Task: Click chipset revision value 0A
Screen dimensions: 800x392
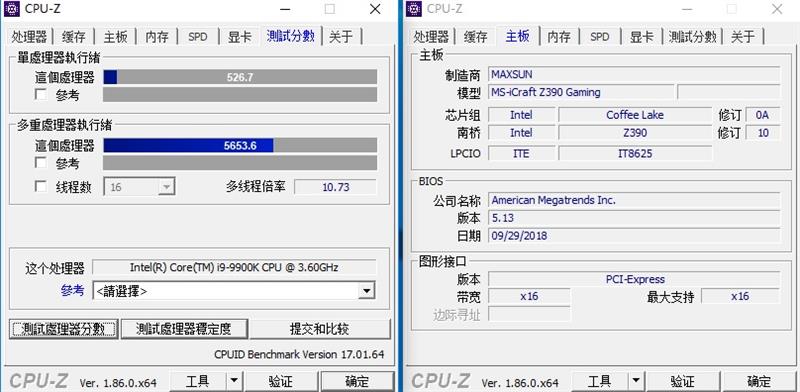Action: click(762, 115)
